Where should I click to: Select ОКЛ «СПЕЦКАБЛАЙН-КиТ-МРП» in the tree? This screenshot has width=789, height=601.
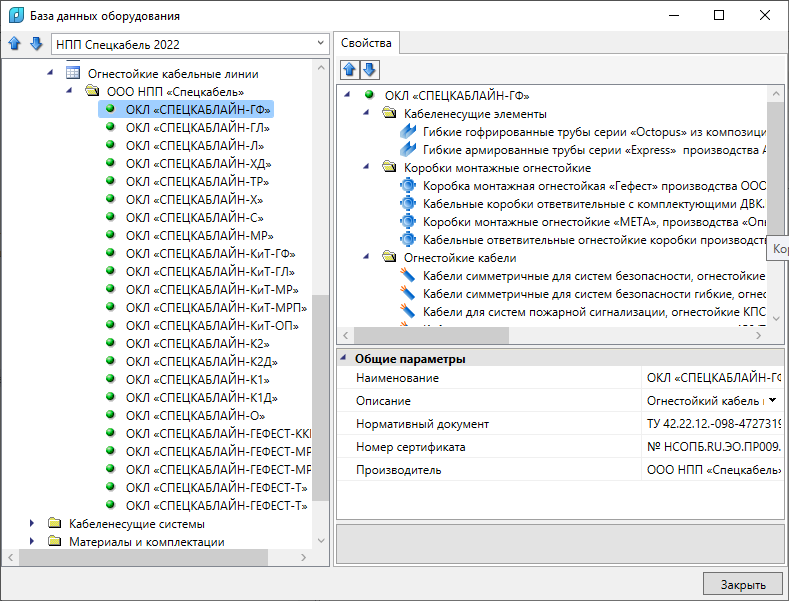click(x=216, y=308)
